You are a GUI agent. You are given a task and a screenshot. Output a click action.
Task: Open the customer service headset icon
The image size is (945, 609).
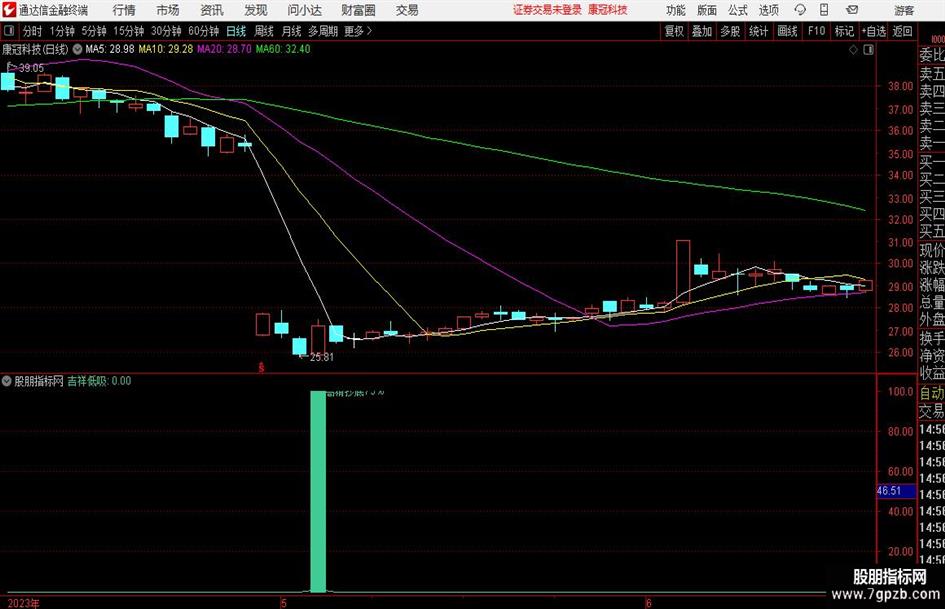(x=800, y=10)
